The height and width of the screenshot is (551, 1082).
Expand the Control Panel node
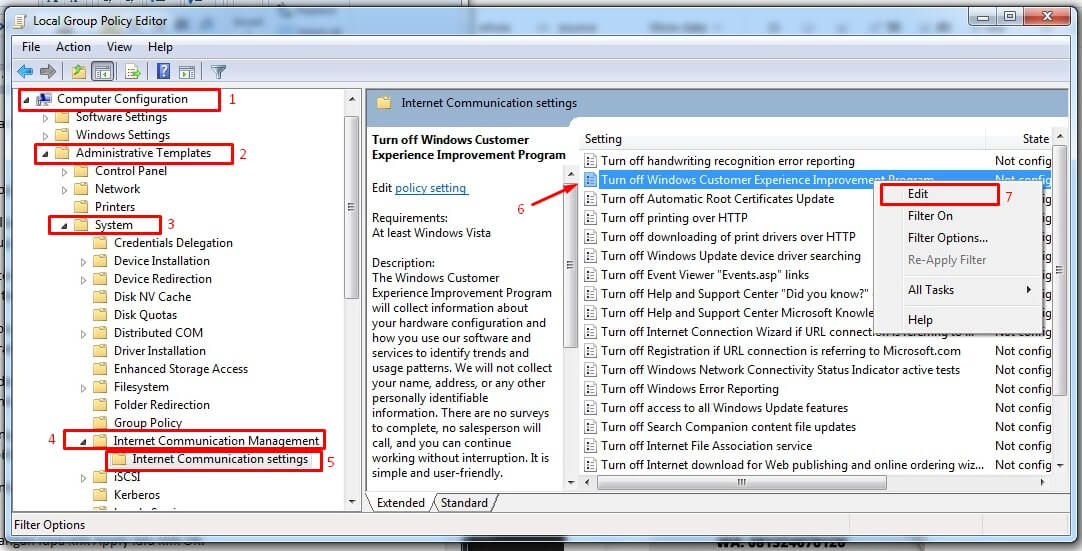point(65,171)
